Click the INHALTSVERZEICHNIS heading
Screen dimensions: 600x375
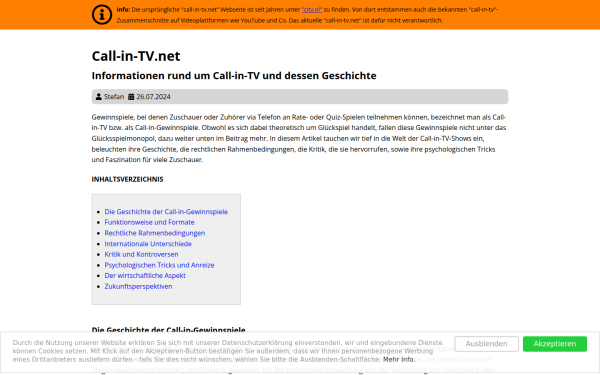pos(127,179)
